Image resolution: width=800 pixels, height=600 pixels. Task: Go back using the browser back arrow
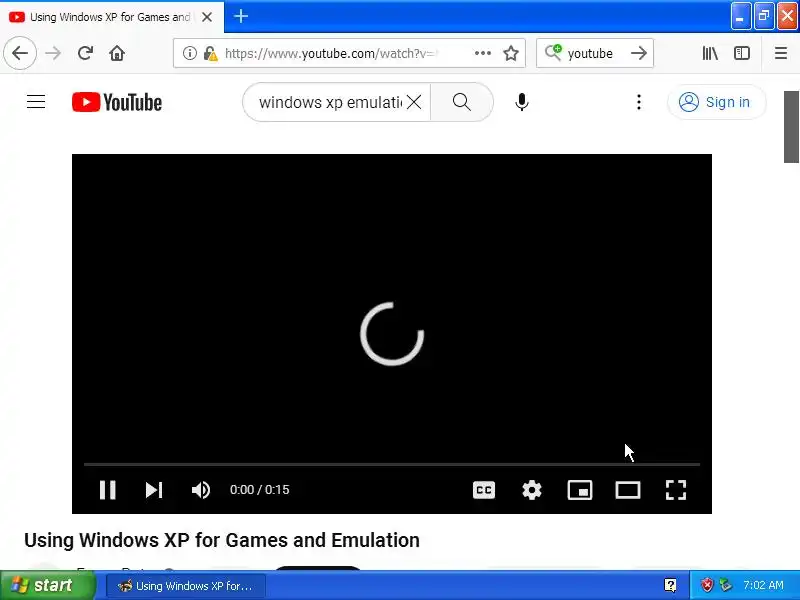(20, 53)
